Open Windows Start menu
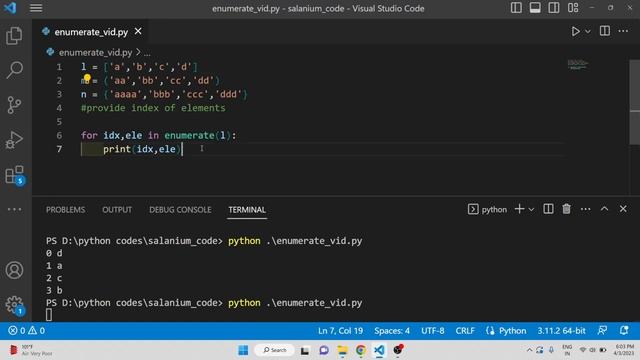The image size is (640, 360). pos(243,350)
